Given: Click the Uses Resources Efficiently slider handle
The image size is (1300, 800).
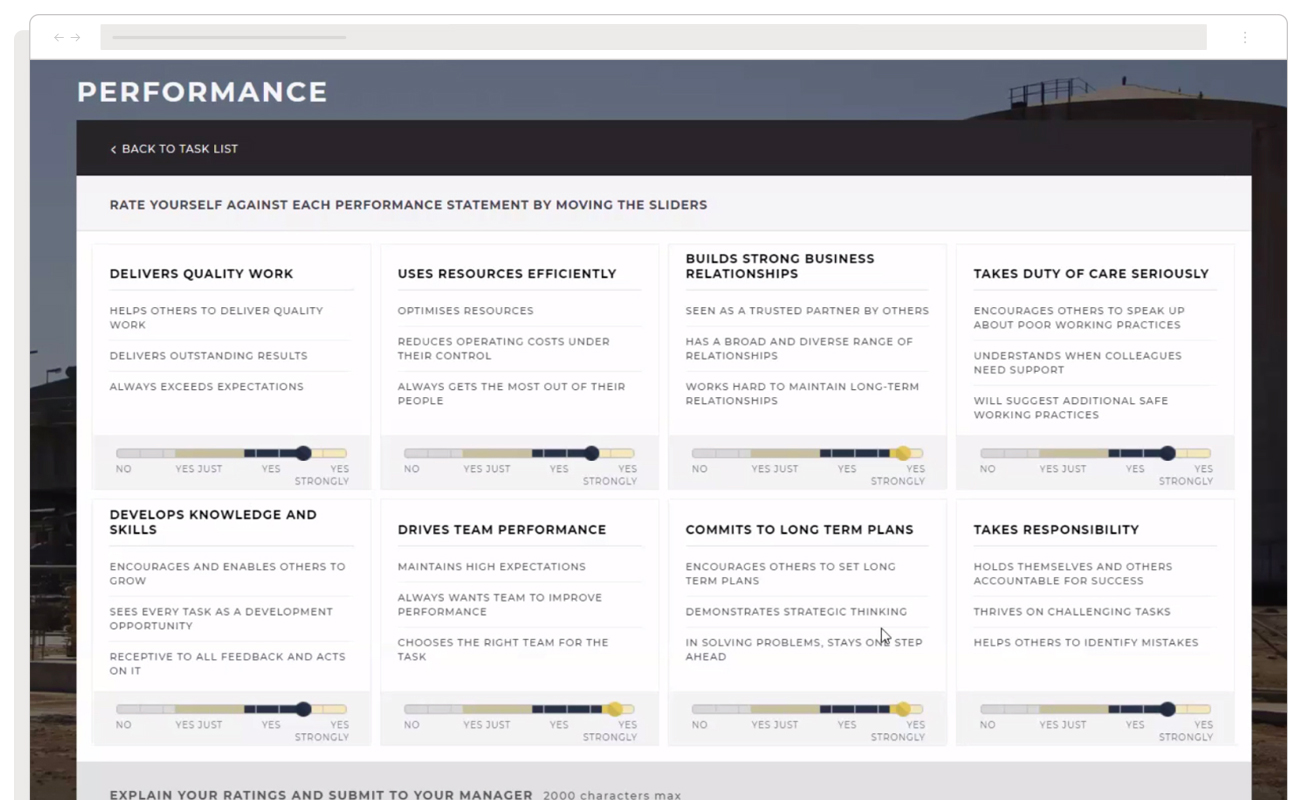Looking at the screenshot, I should [x=591, y=453].
